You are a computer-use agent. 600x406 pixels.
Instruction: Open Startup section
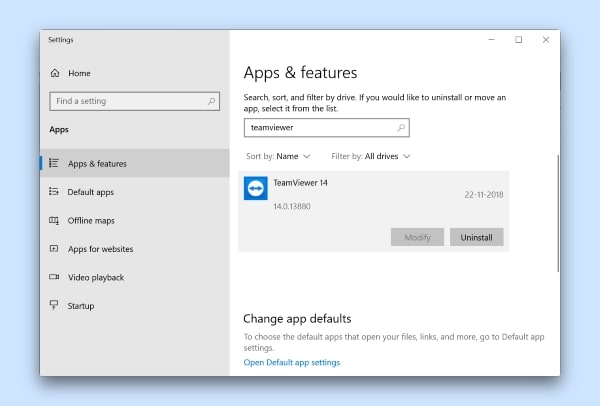click(x=135, y=306)
